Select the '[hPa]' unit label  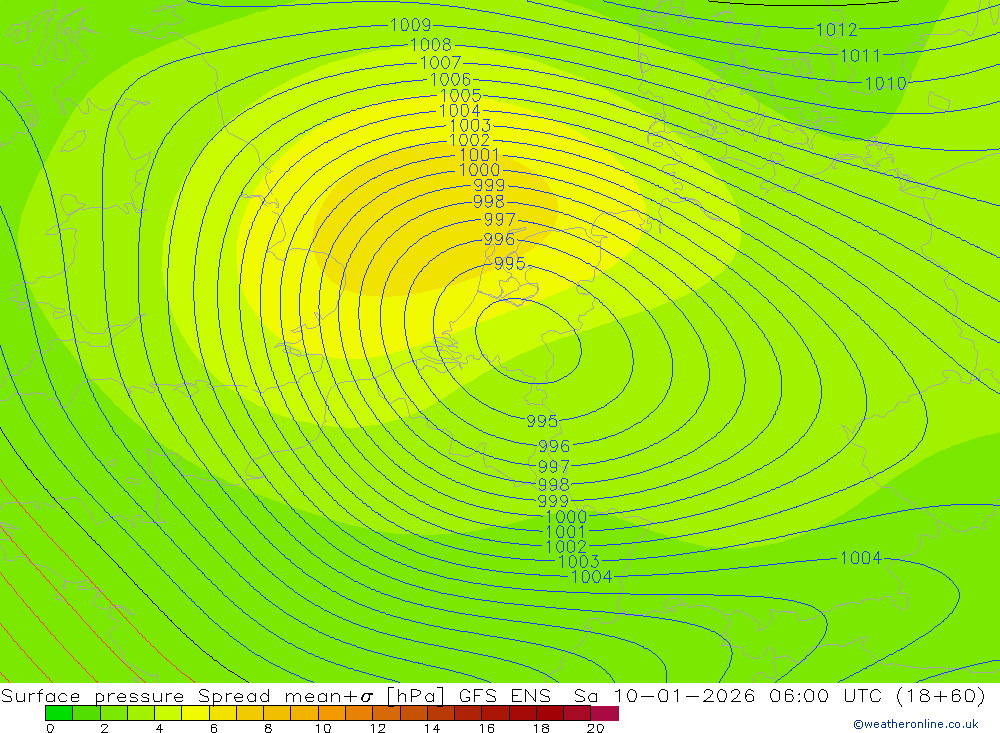click(x=415, y=696)
